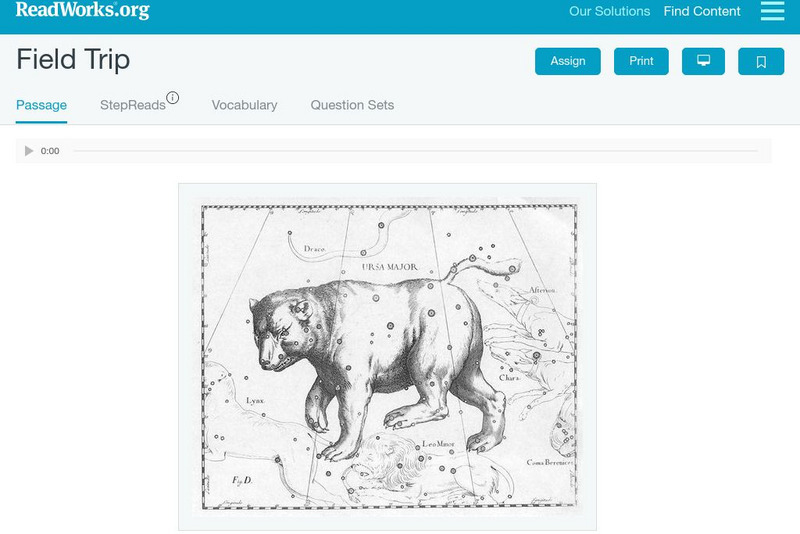Screen dimensions: 800x534
Task: Click the Ursa Major constellation image
Action: pos(387,357)
